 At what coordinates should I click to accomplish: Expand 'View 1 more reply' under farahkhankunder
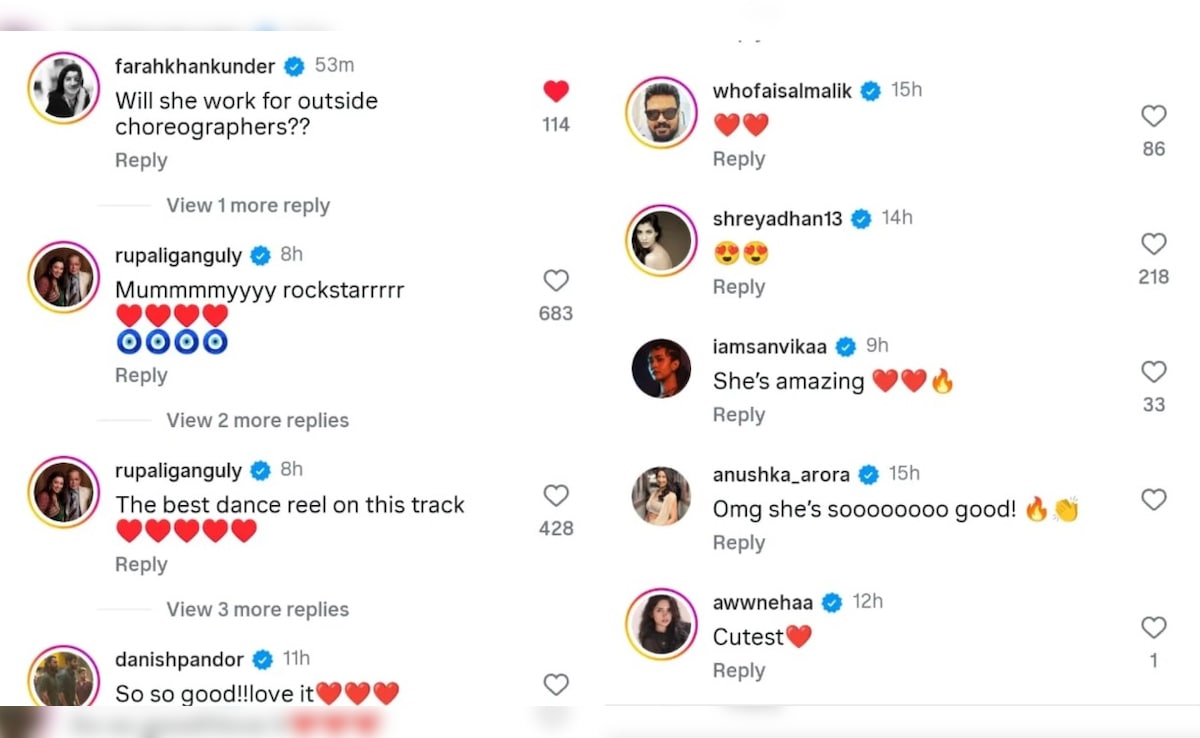248,205
